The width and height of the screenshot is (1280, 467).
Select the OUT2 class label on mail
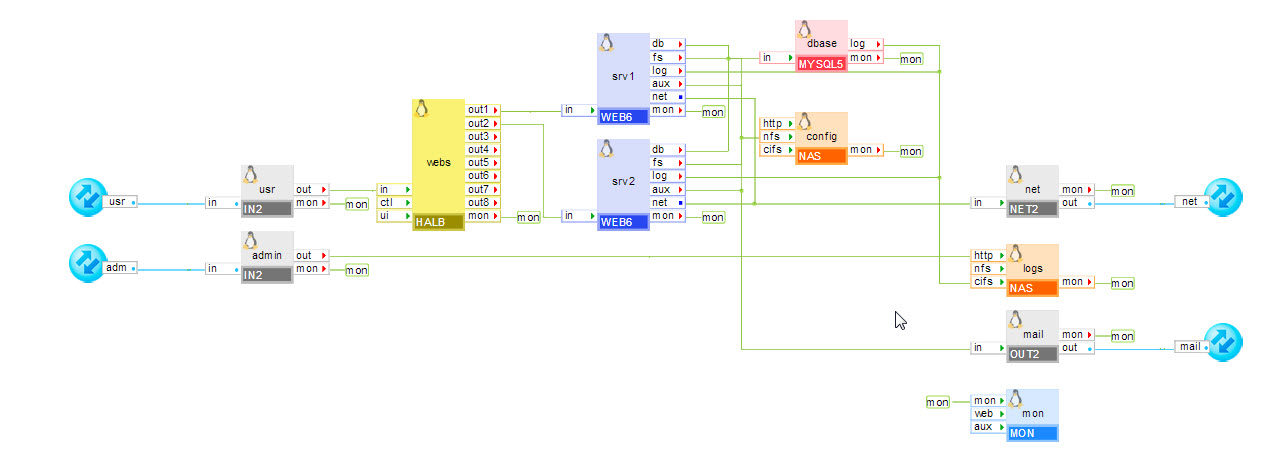pyautogui.click(x=1032, y=355)
